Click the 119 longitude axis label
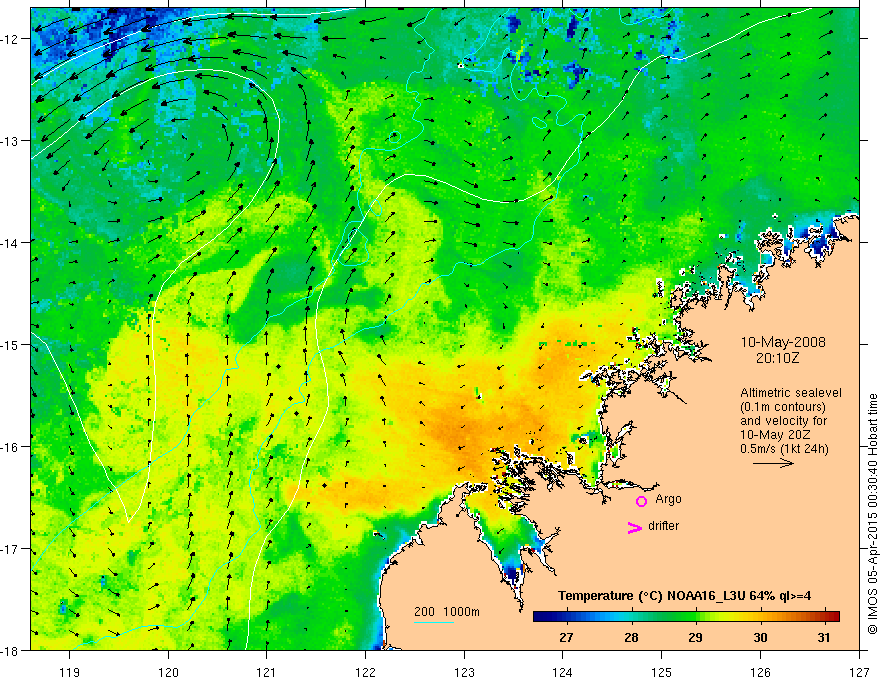This screenshot has height=680, width=880. [x=70, y=672]
